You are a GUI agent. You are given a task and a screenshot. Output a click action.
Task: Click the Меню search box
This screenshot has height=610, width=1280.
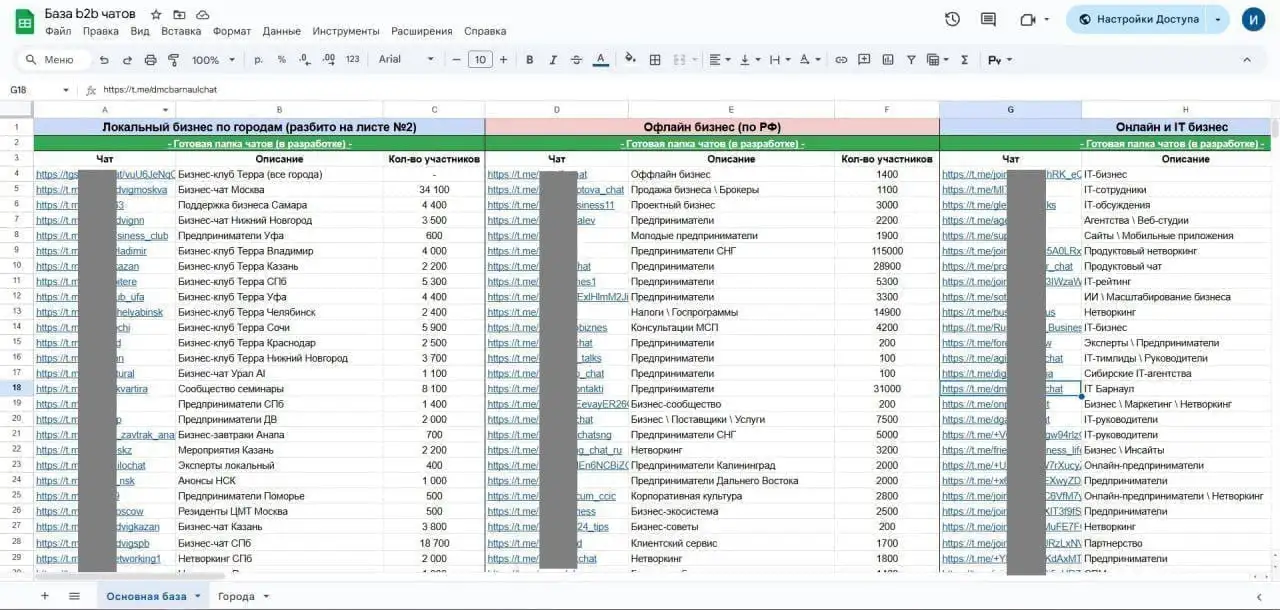click(55, 60)
